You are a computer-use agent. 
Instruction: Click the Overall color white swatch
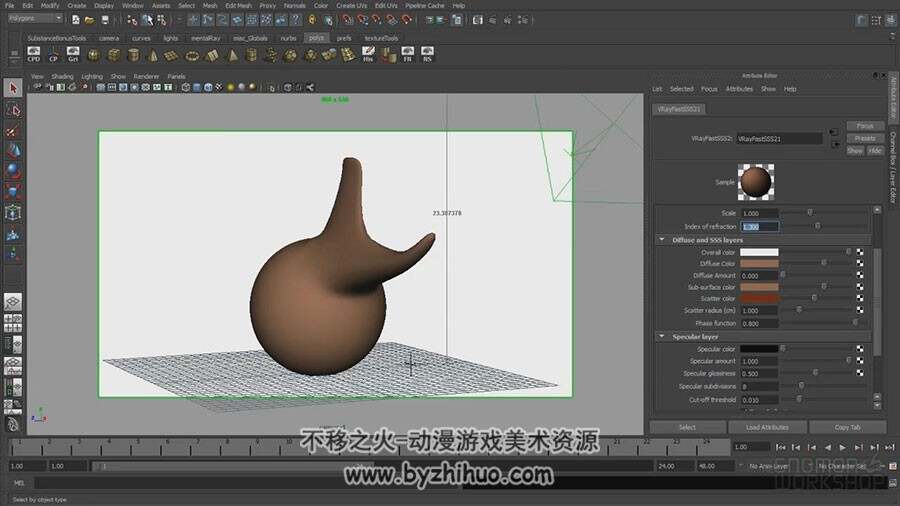[x=759, y=252]
